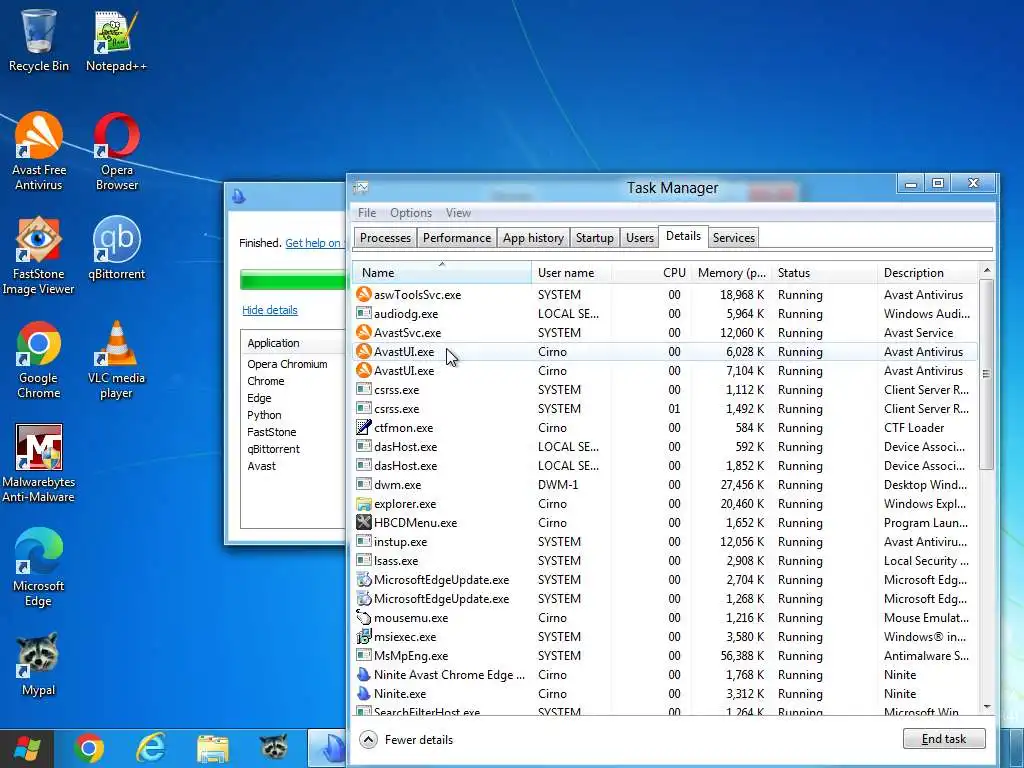
Task: Click qBittorrent entry in Ninite list
Action: tap(274, 449)
